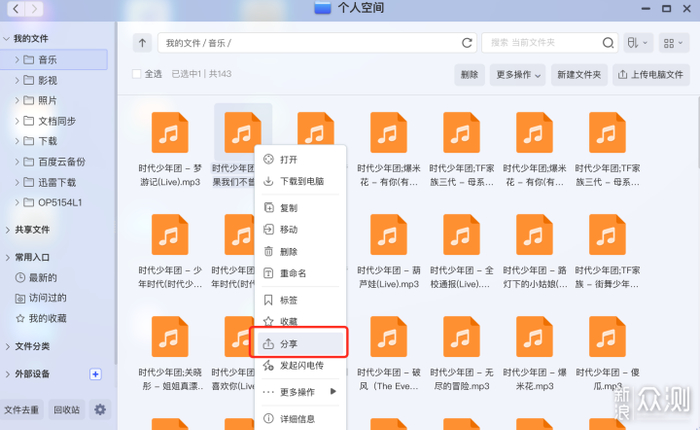
Task: Choose 打开 from context menu
Action: pyautogui.click(x=300, y=159)
